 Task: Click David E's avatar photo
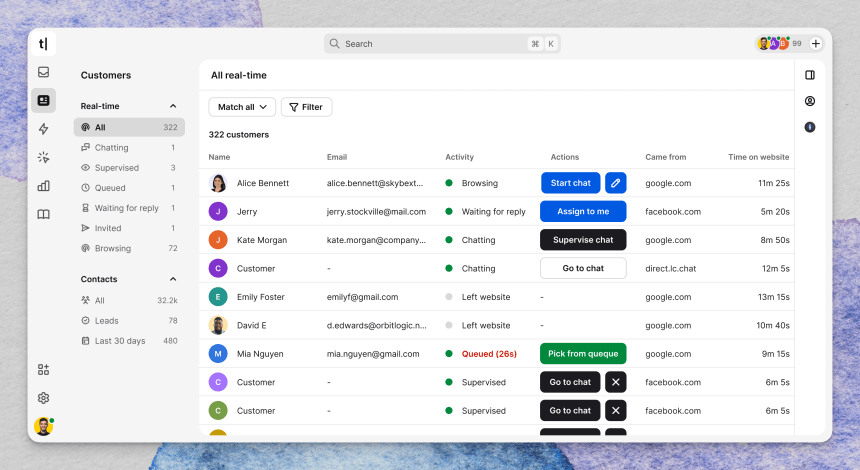(x=218, y=325)
